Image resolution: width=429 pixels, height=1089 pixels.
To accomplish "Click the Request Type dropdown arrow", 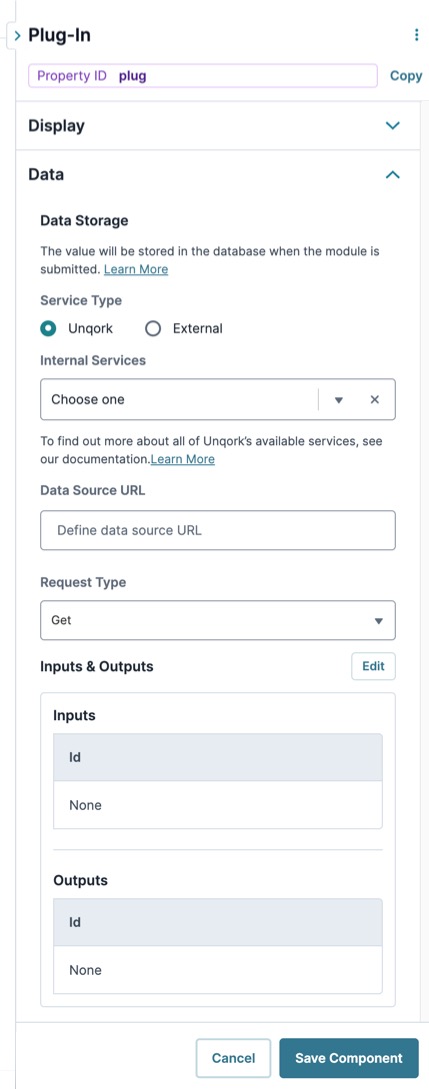I will 378,621.
